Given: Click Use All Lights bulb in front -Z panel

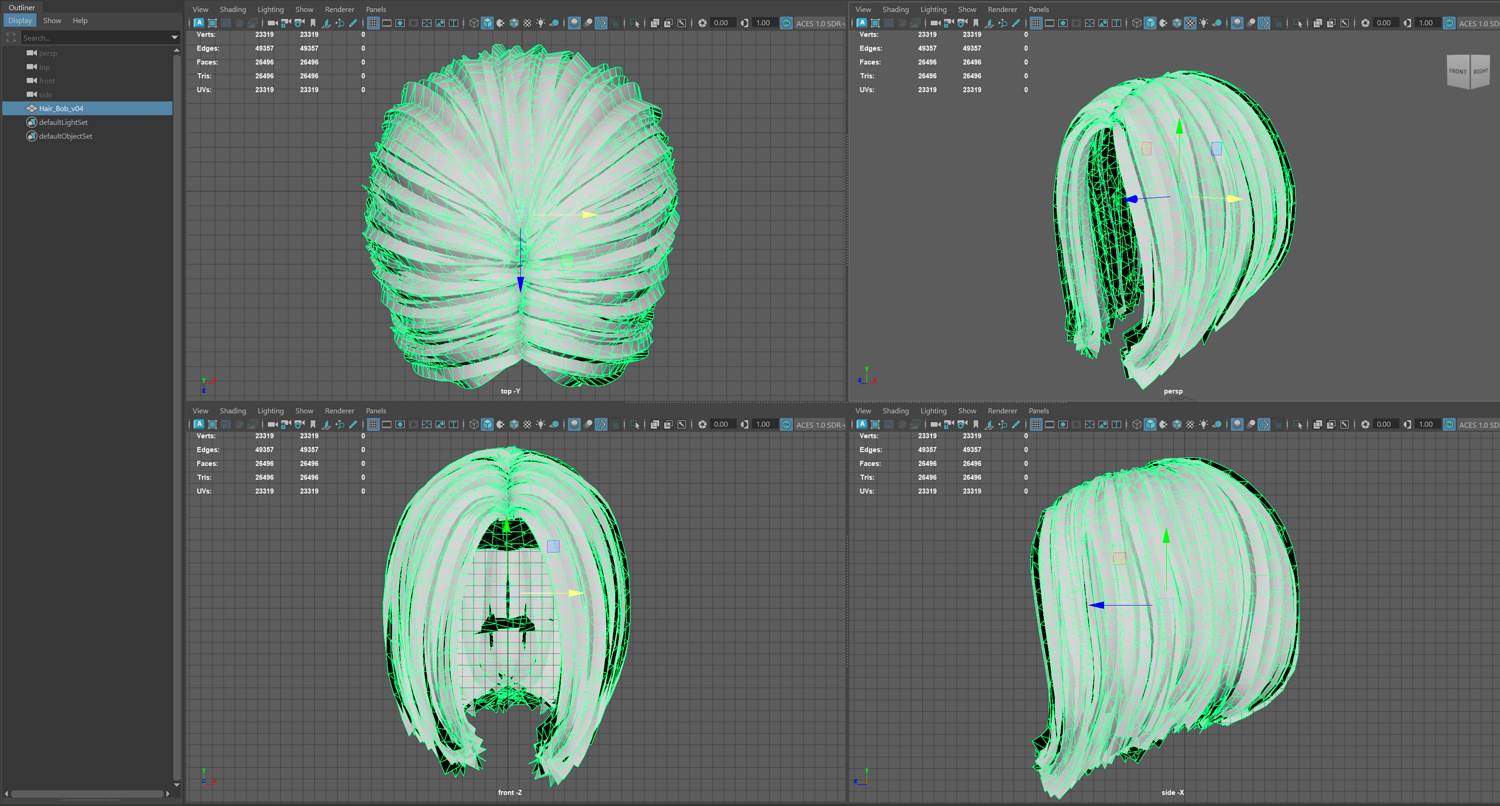Looking at the screenshot, I should (541, 424).
